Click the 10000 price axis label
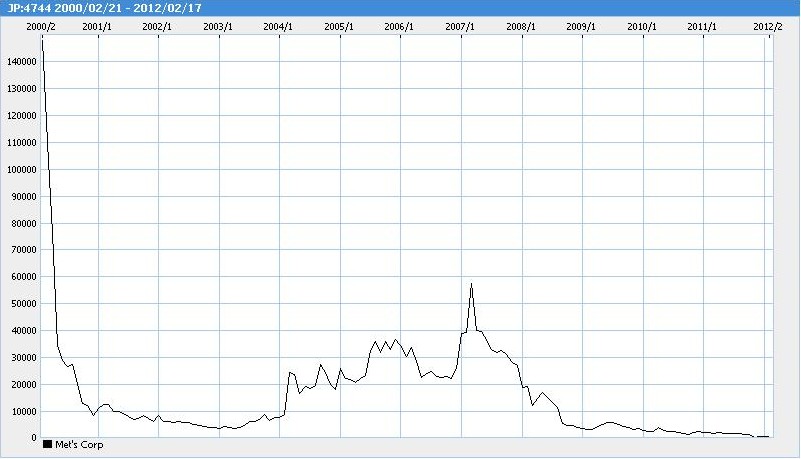The width and height of the screenshot is (801, 459). pos(24,412)
